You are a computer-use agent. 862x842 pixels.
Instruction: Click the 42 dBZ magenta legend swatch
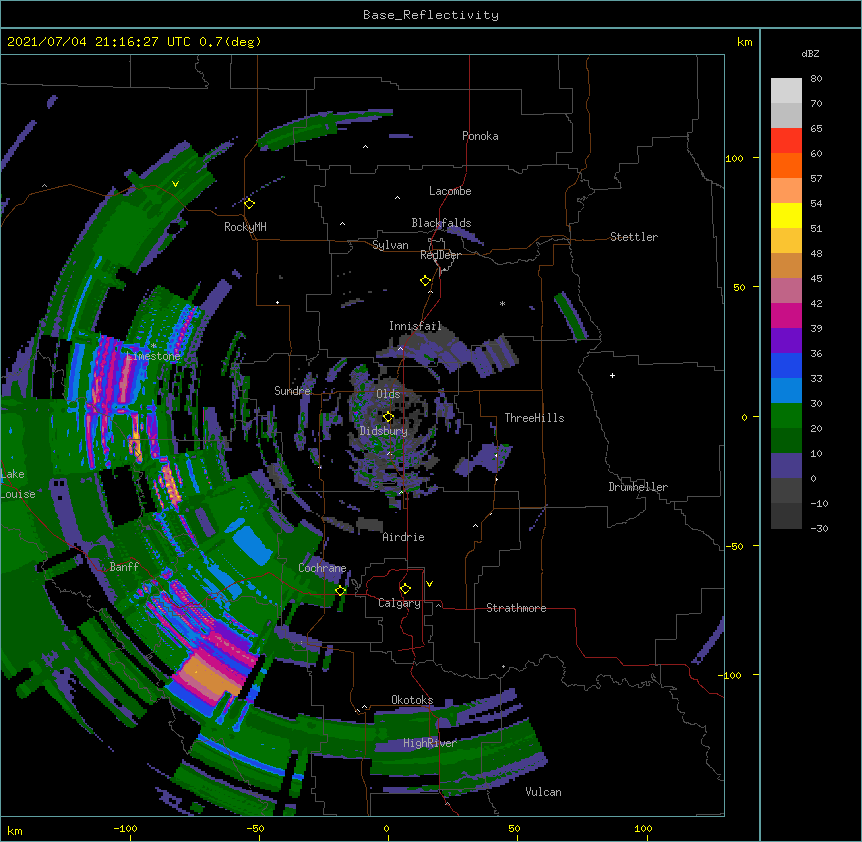click(786, 315)
